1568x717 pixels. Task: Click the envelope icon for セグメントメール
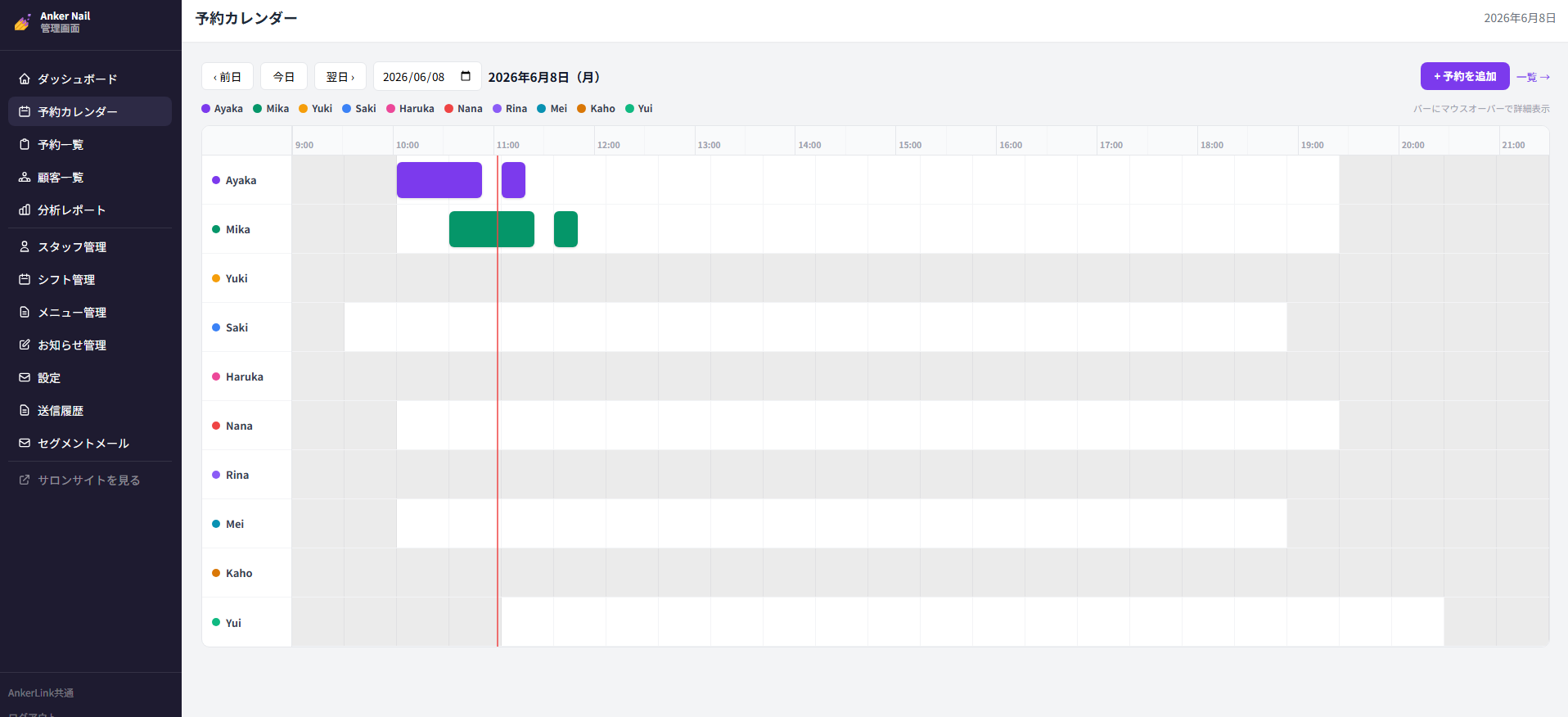[x=25, y=443]
